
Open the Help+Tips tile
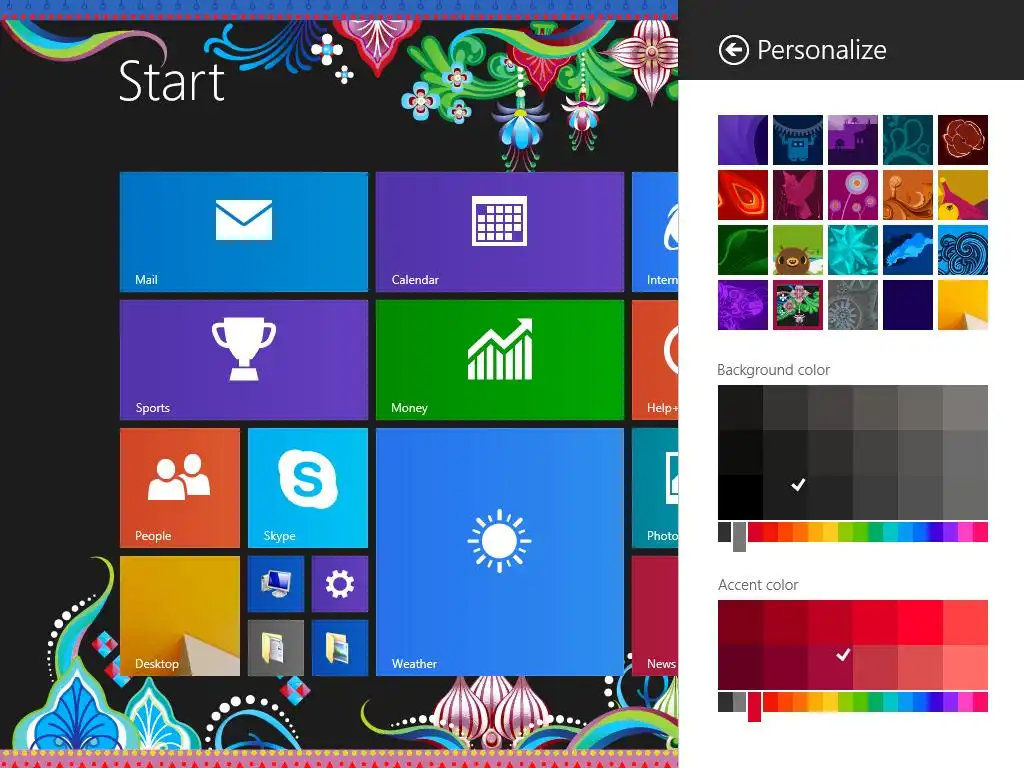[x=655, y=360]
